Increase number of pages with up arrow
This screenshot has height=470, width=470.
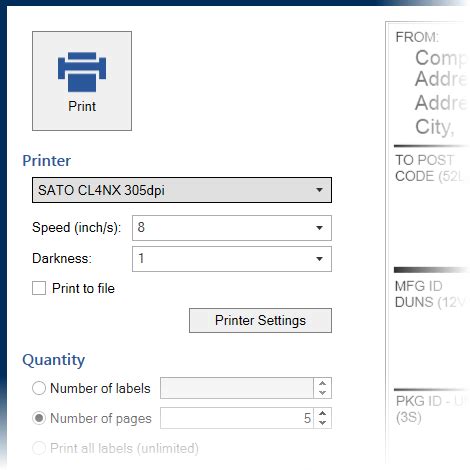322,413
